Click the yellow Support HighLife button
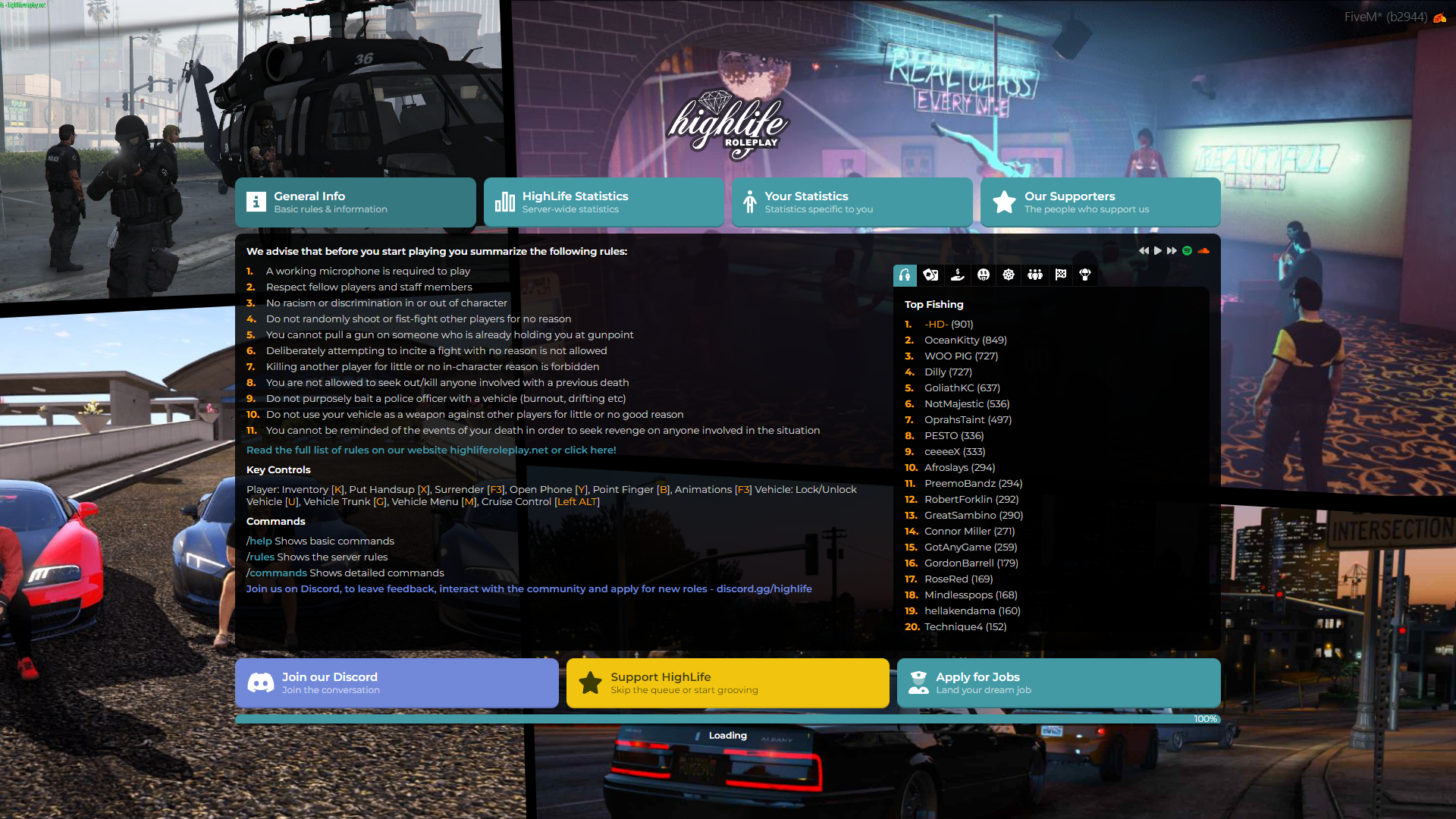The height and width of the screenshot is (819, 1456). (726, 682)
